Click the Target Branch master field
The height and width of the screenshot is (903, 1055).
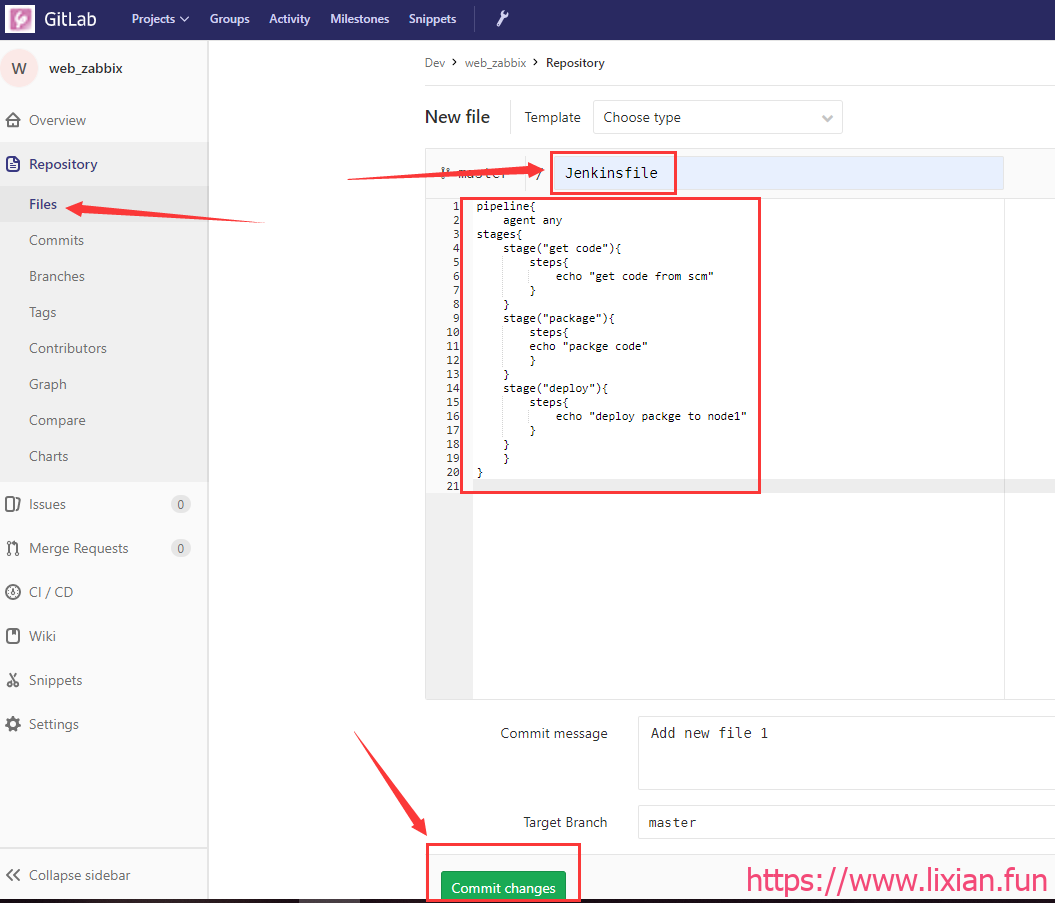[846, 822]
